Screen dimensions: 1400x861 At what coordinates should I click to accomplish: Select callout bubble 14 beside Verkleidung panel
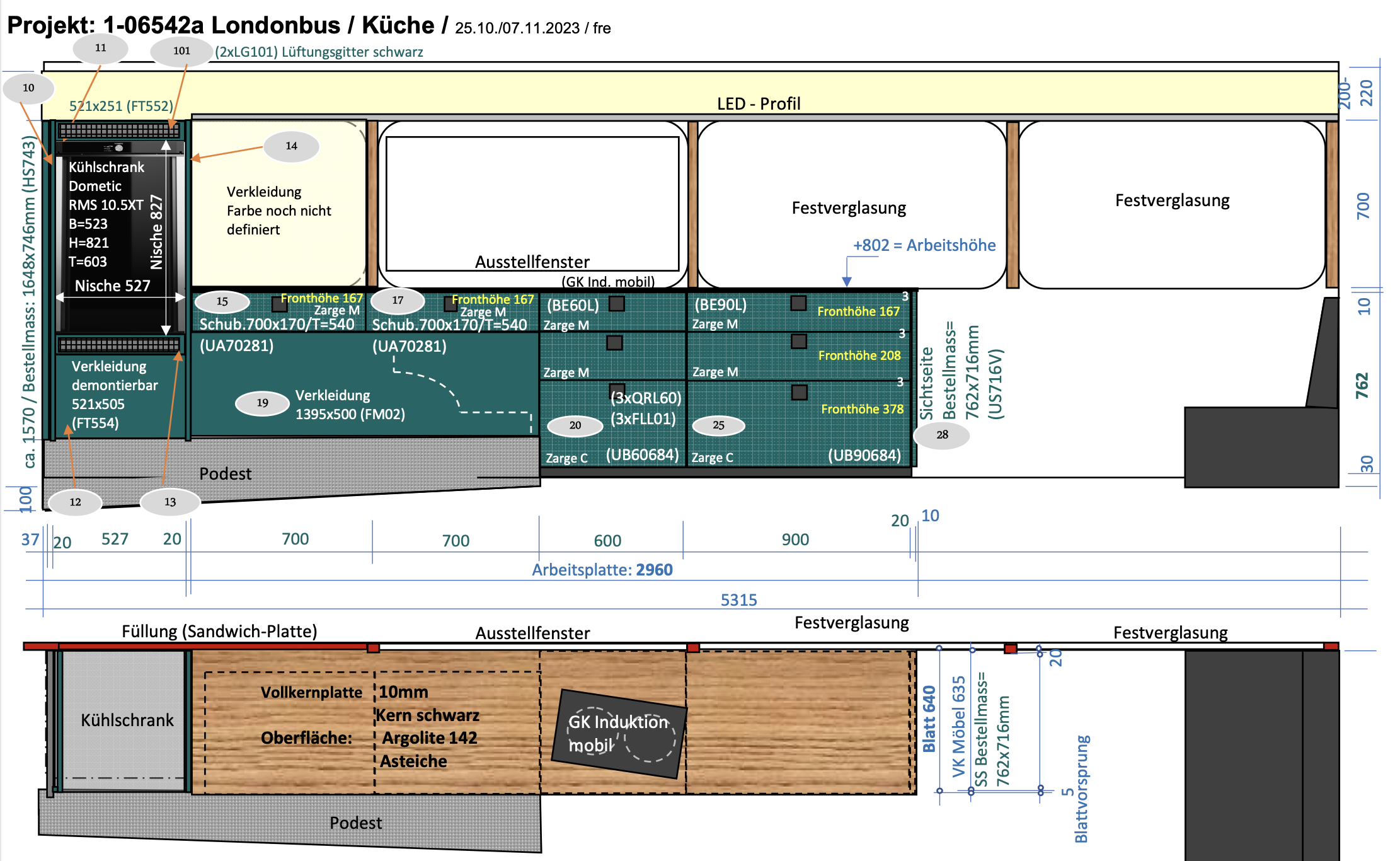click(291, 146)
